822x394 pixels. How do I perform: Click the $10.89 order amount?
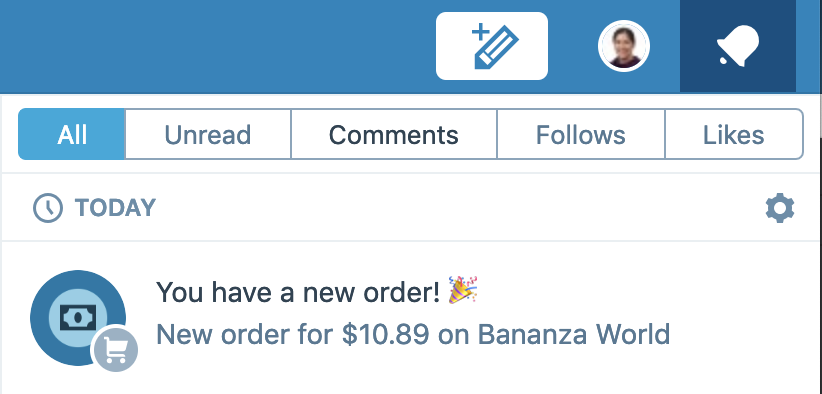point(385,334)
